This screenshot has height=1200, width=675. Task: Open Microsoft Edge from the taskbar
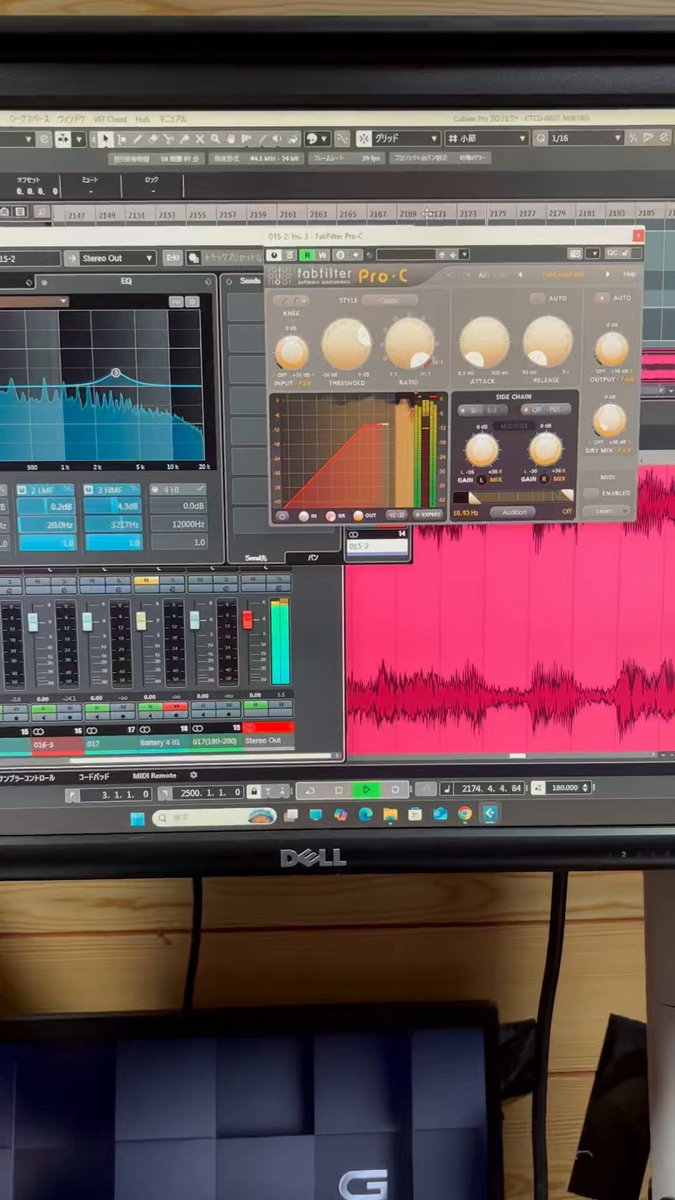pos(365,815)
